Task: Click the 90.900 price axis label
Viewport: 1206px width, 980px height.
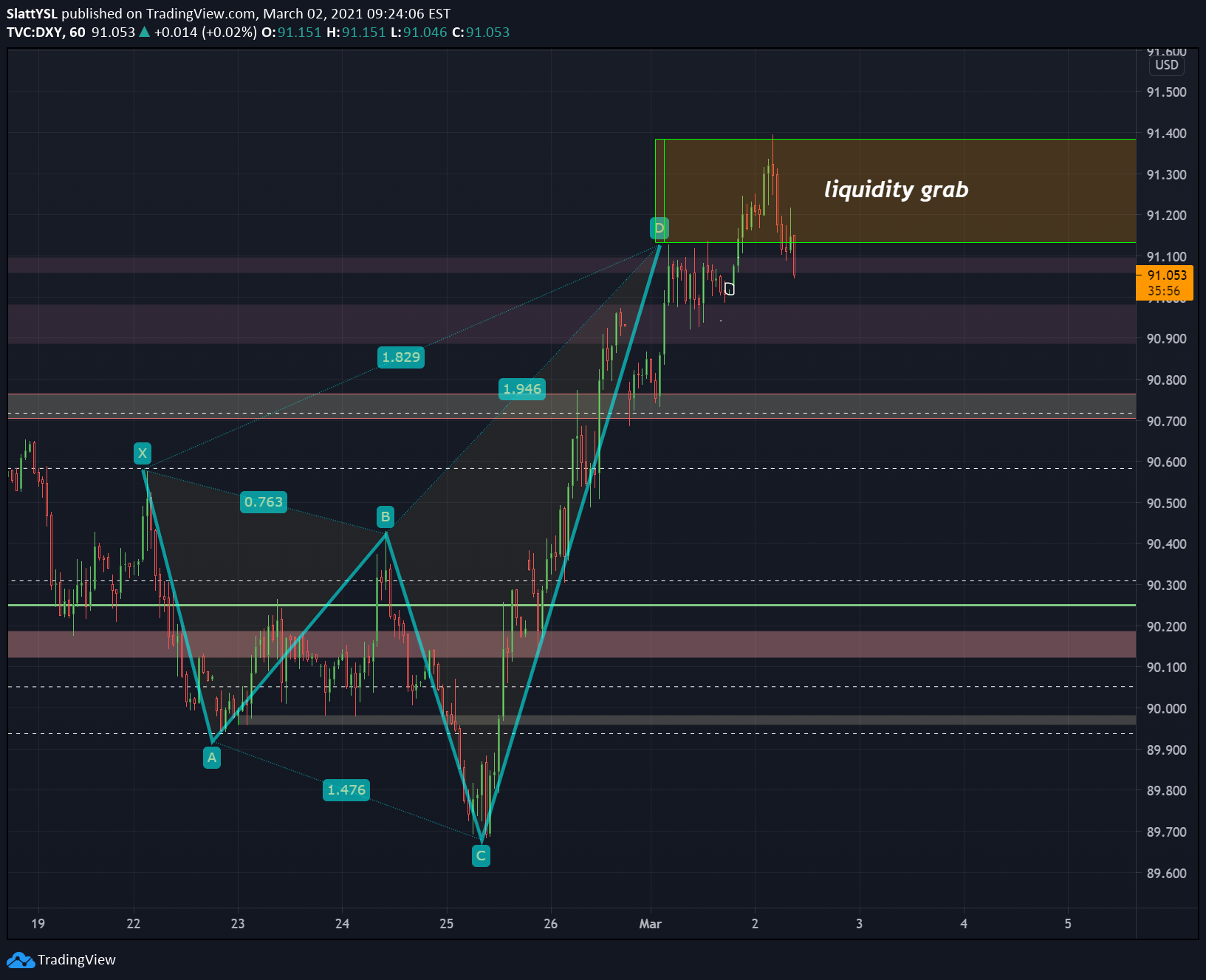Action: pos(1166,339)
